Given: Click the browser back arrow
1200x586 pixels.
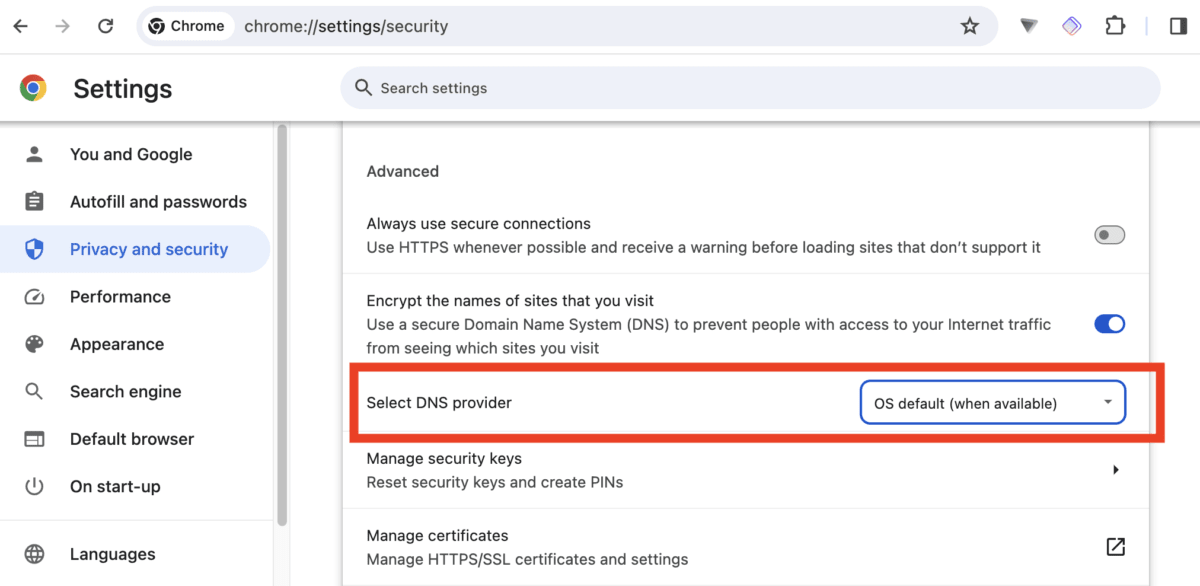Looking at the screenshot, I should coord(21,27).
